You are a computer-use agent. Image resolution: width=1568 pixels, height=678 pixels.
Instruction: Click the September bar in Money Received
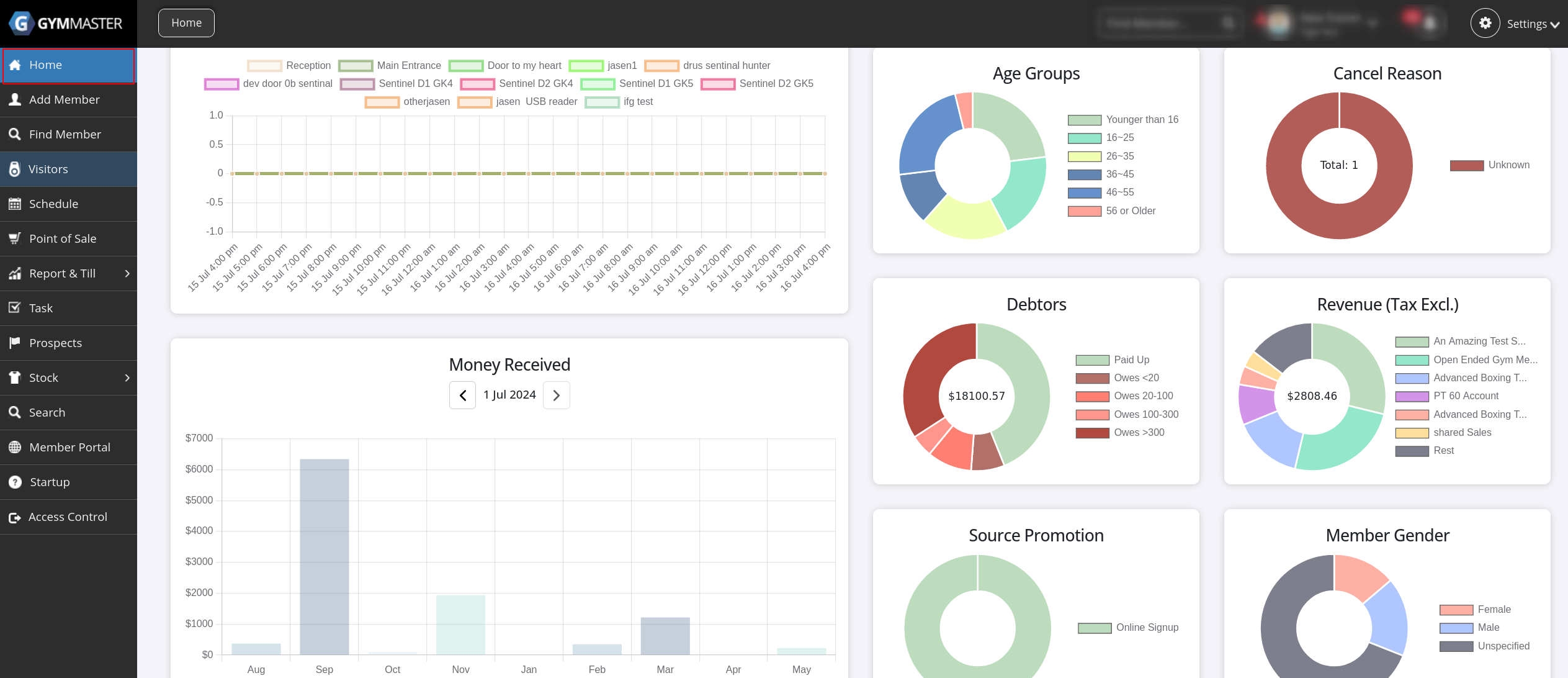(324, 556)
